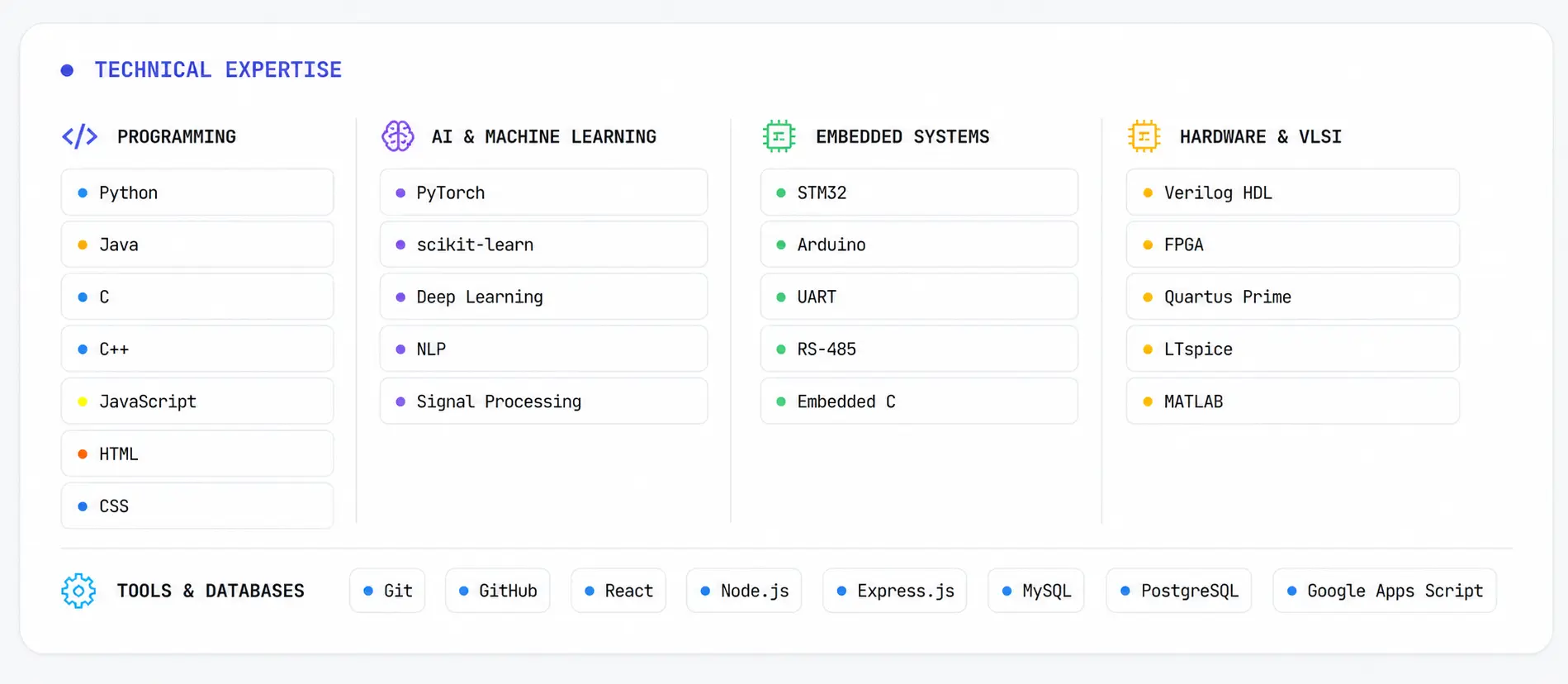1568x684 pixels.
Task: Click the MATLAB skill chip
Action: (1293, 401)
